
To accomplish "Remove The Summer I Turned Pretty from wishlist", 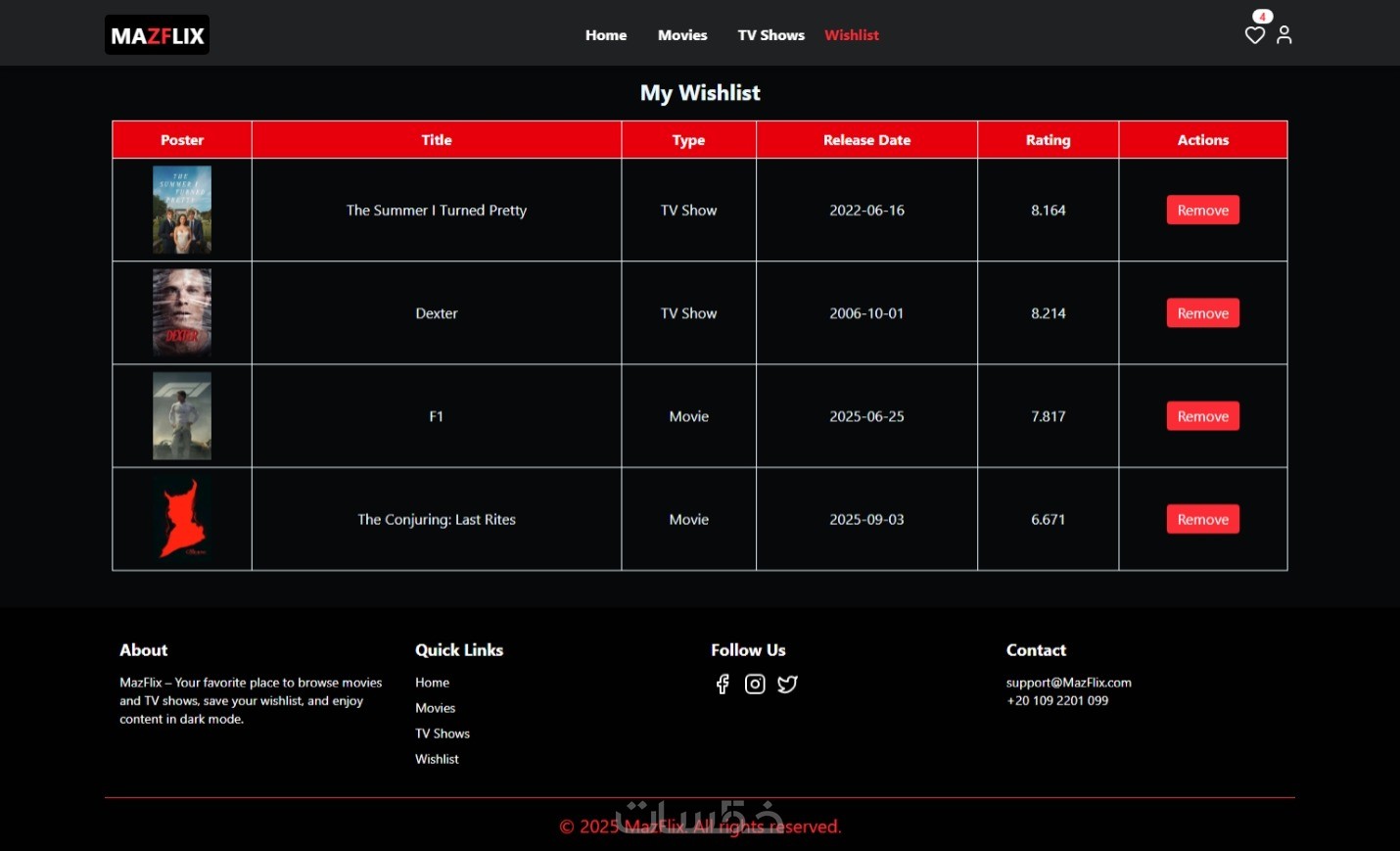I will click(1202, 210).
